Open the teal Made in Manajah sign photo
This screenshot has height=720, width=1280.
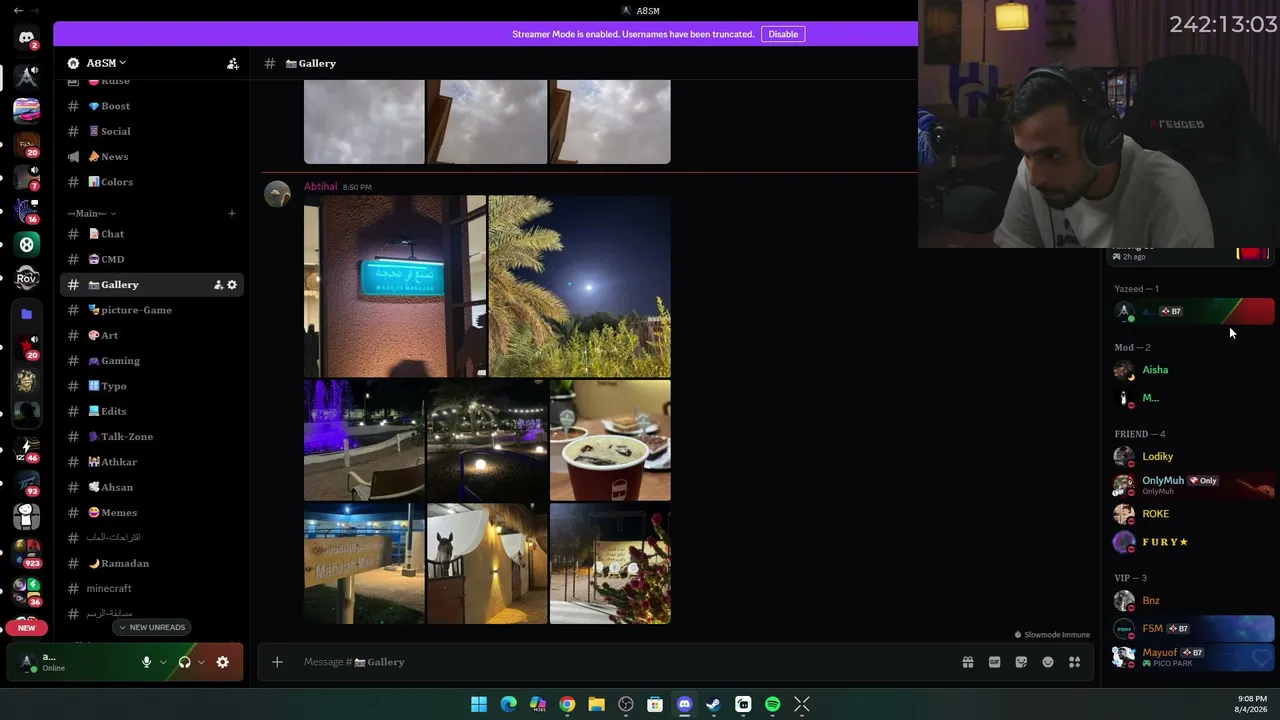[395, 286]
